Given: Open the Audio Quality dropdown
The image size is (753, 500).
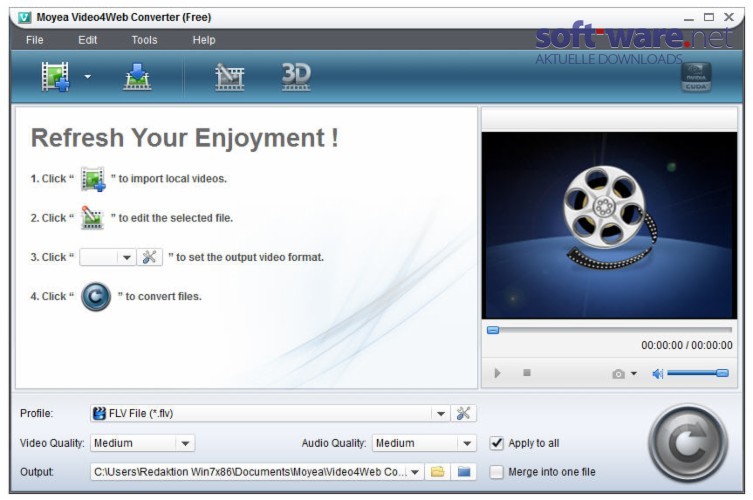Looking at the screenshot, I should point(425,443).
